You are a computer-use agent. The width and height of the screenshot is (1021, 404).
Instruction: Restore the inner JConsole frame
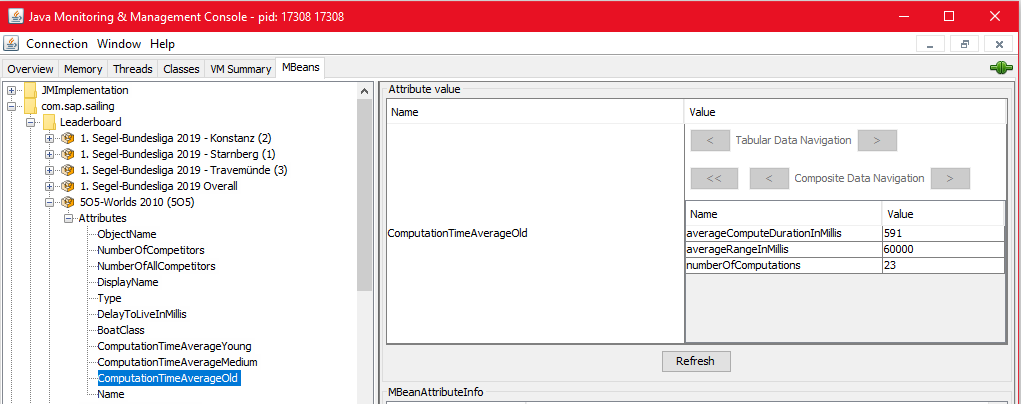964,44
